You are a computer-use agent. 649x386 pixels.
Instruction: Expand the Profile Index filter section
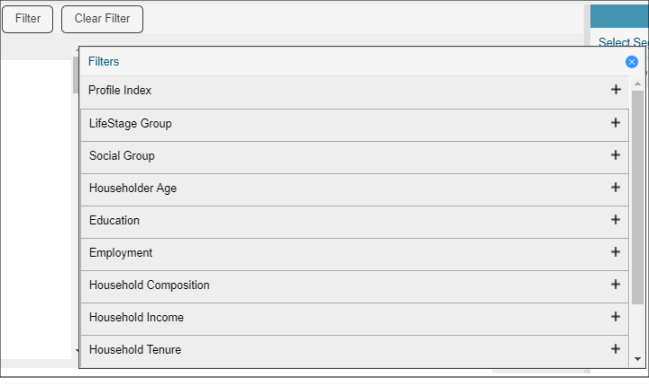[354, 92]
